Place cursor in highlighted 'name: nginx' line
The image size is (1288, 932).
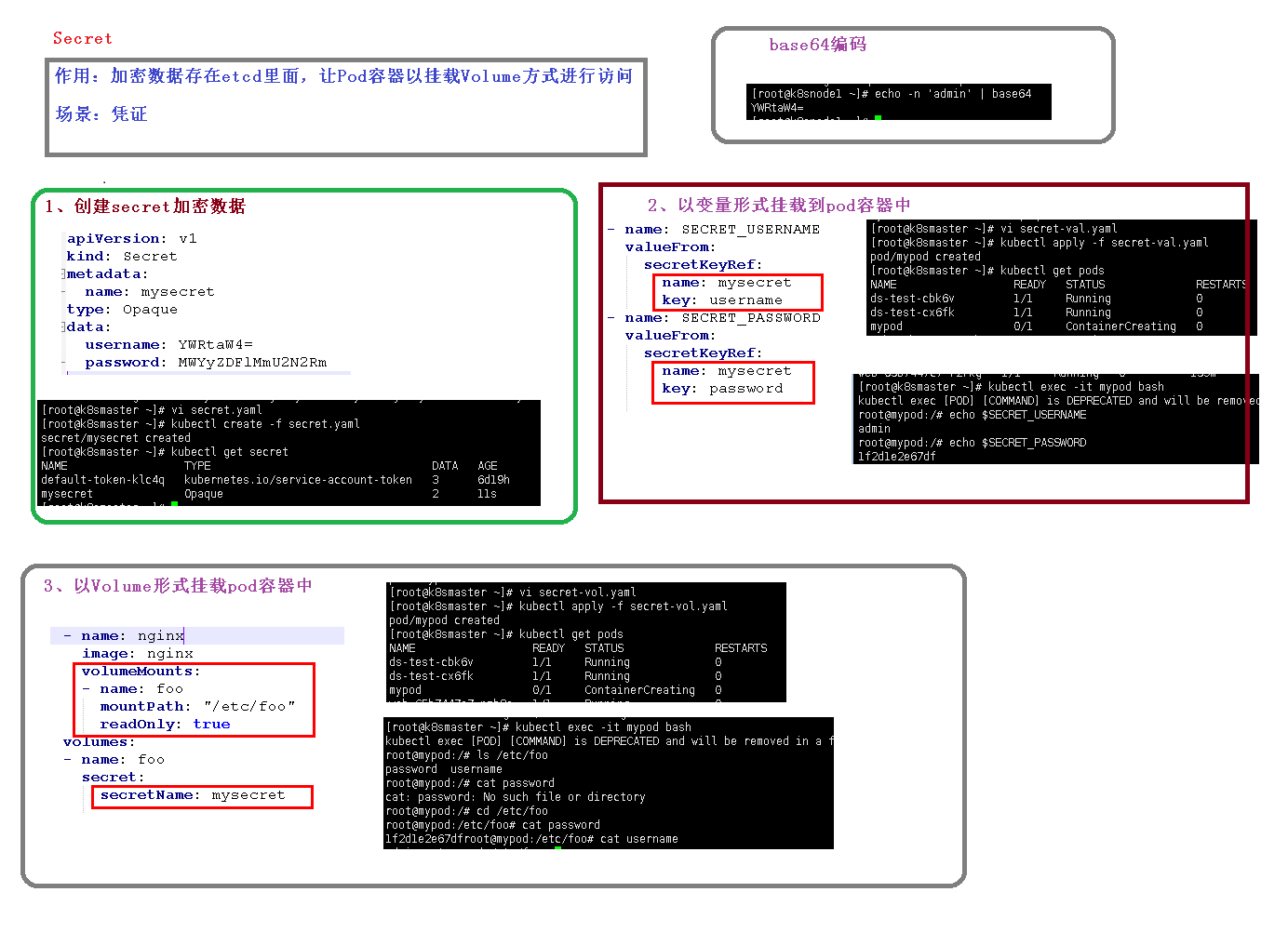[197, 636]
